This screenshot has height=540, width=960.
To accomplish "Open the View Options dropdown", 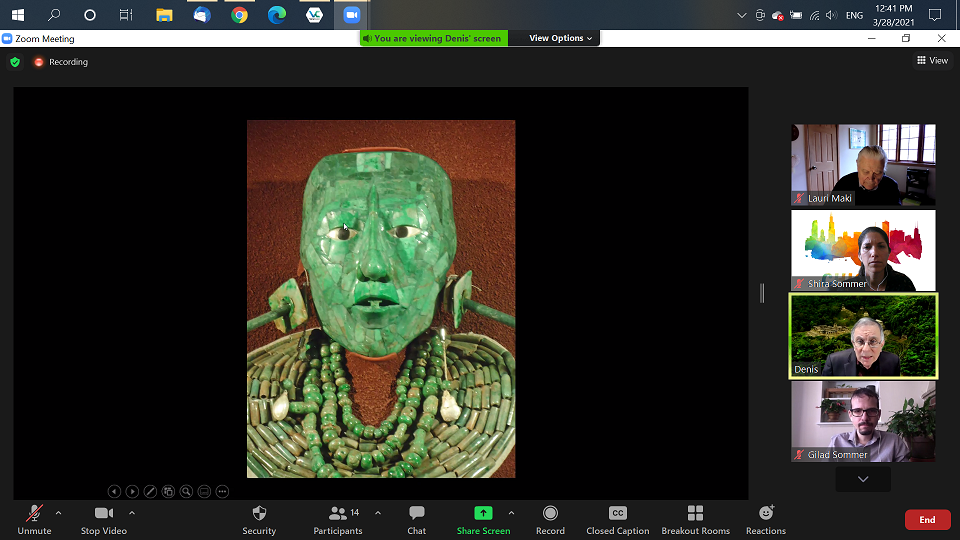I will (x=560, y=38).
